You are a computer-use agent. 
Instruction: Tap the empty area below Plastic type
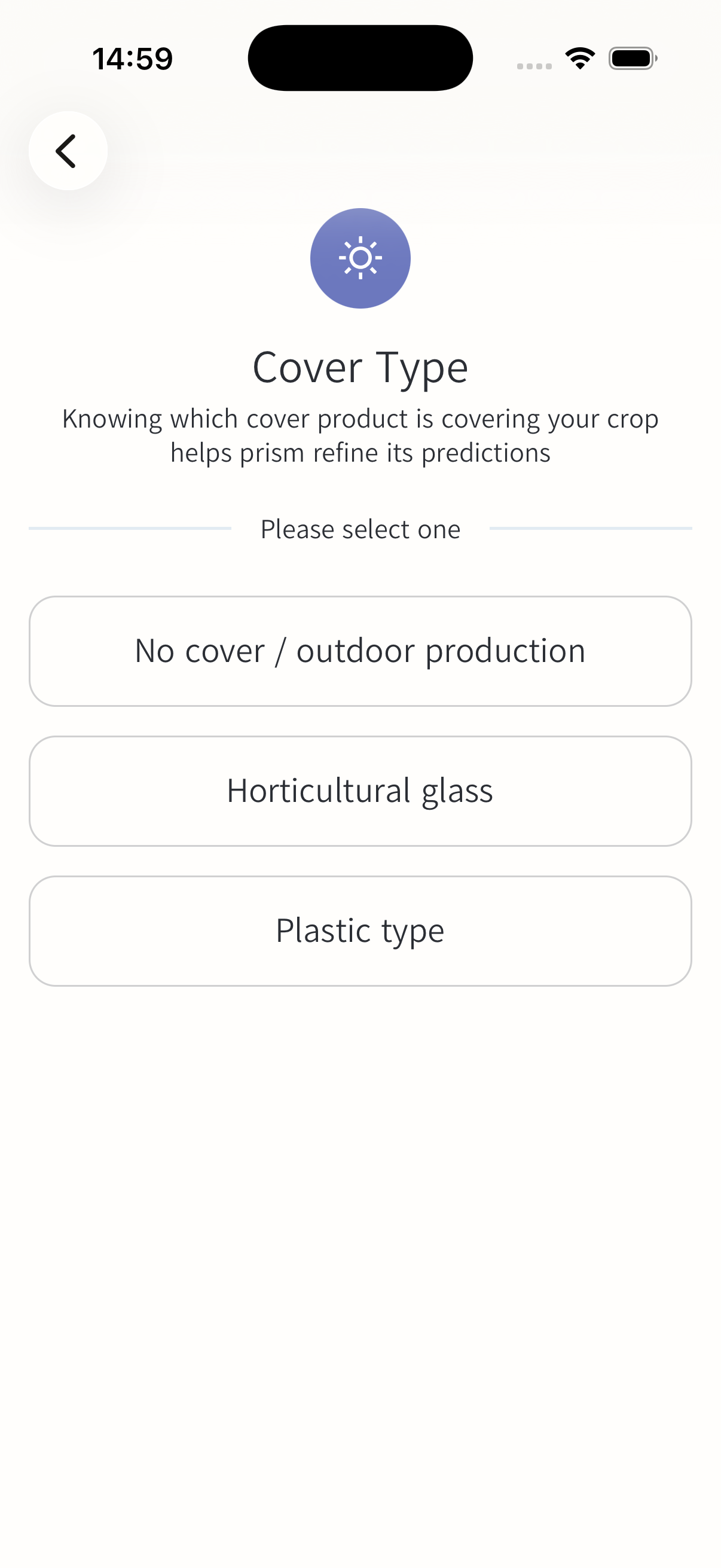pyautogui.click(x=360, y=1218)
